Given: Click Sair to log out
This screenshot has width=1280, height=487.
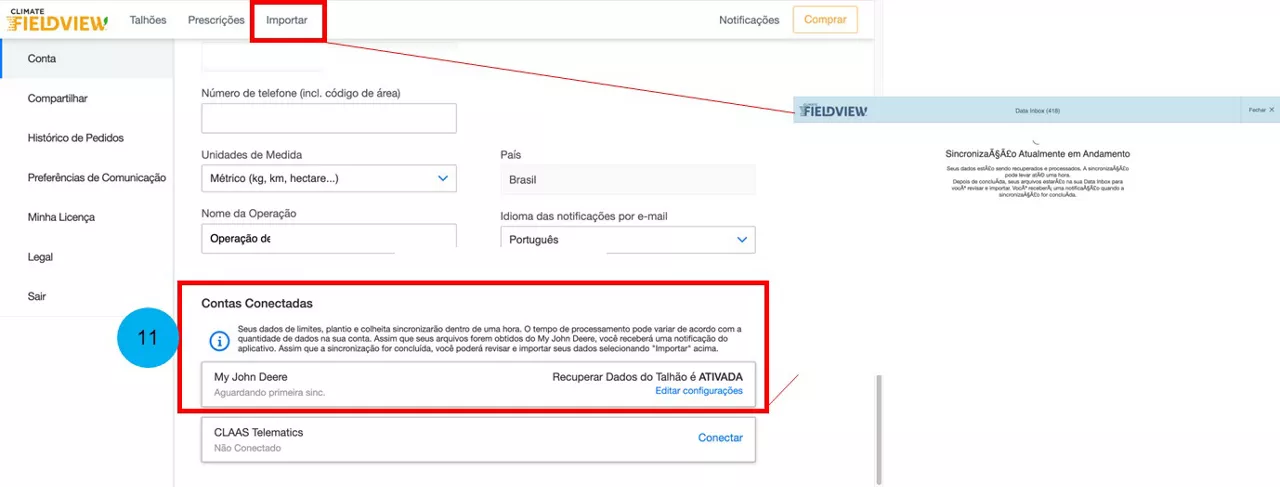Looking at the screenshot, I should coord(37,296).
